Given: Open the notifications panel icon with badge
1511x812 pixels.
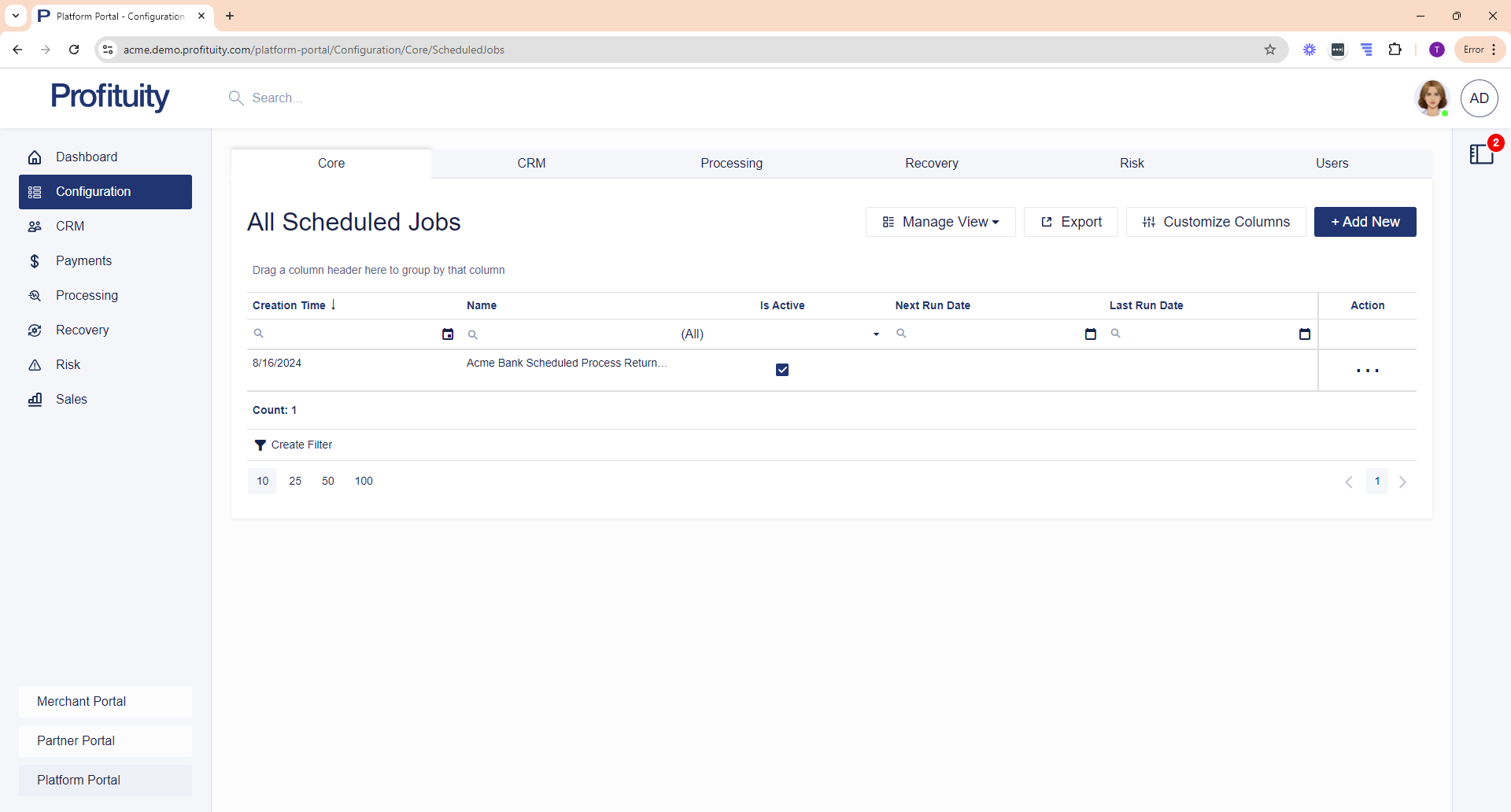Looking at the screenshot, I should (x=1481, y=154).
